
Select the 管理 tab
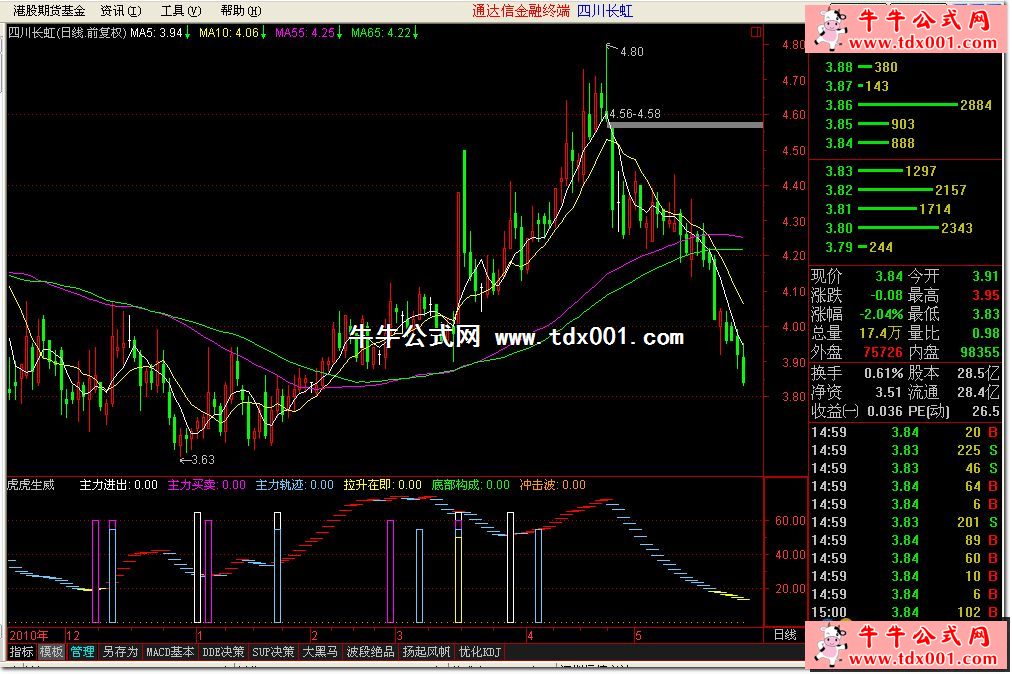(x=82, y=652)
